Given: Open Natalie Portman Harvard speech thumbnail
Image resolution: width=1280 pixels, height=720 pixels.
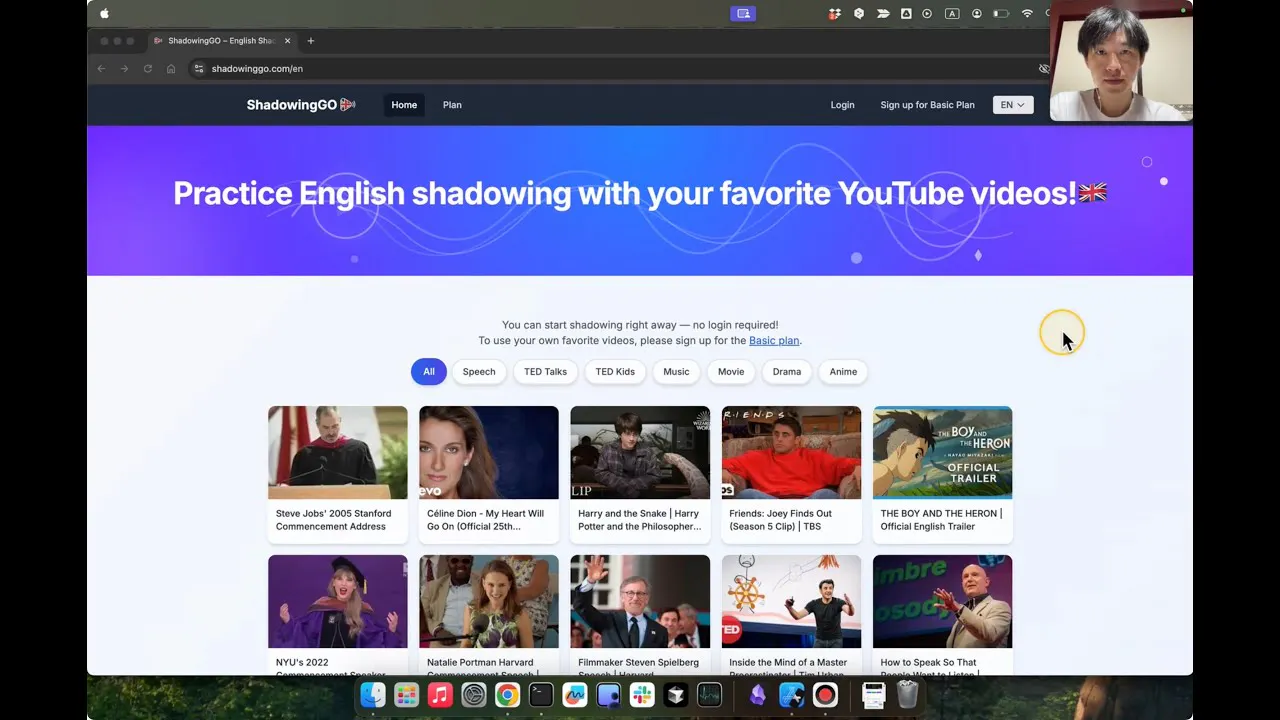Looking at the screenshot, I should [489, 601].
